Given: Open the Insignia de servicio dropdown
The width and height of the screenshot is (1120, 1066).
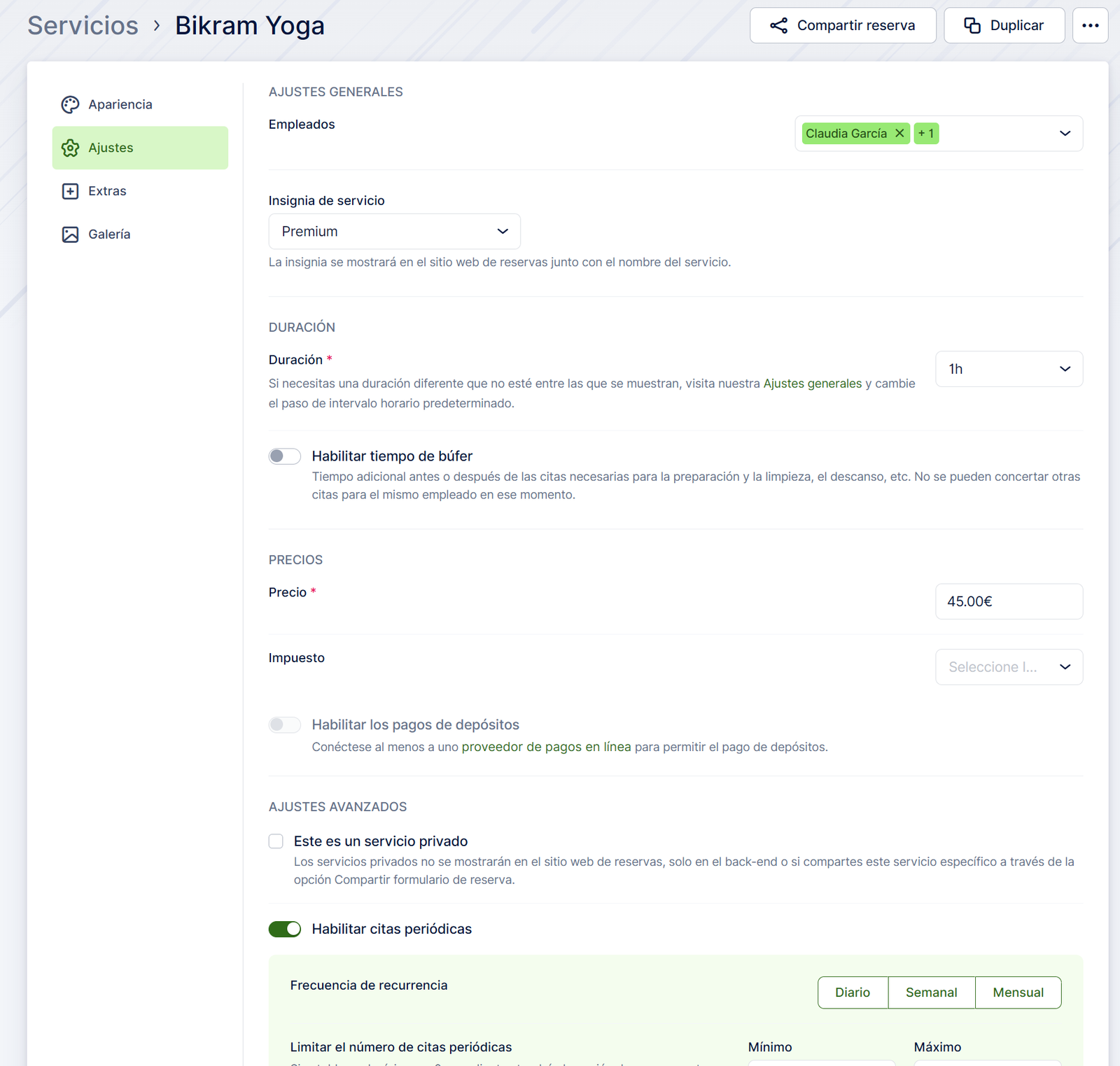Looking at the screenshot, I should coord(394,232).
